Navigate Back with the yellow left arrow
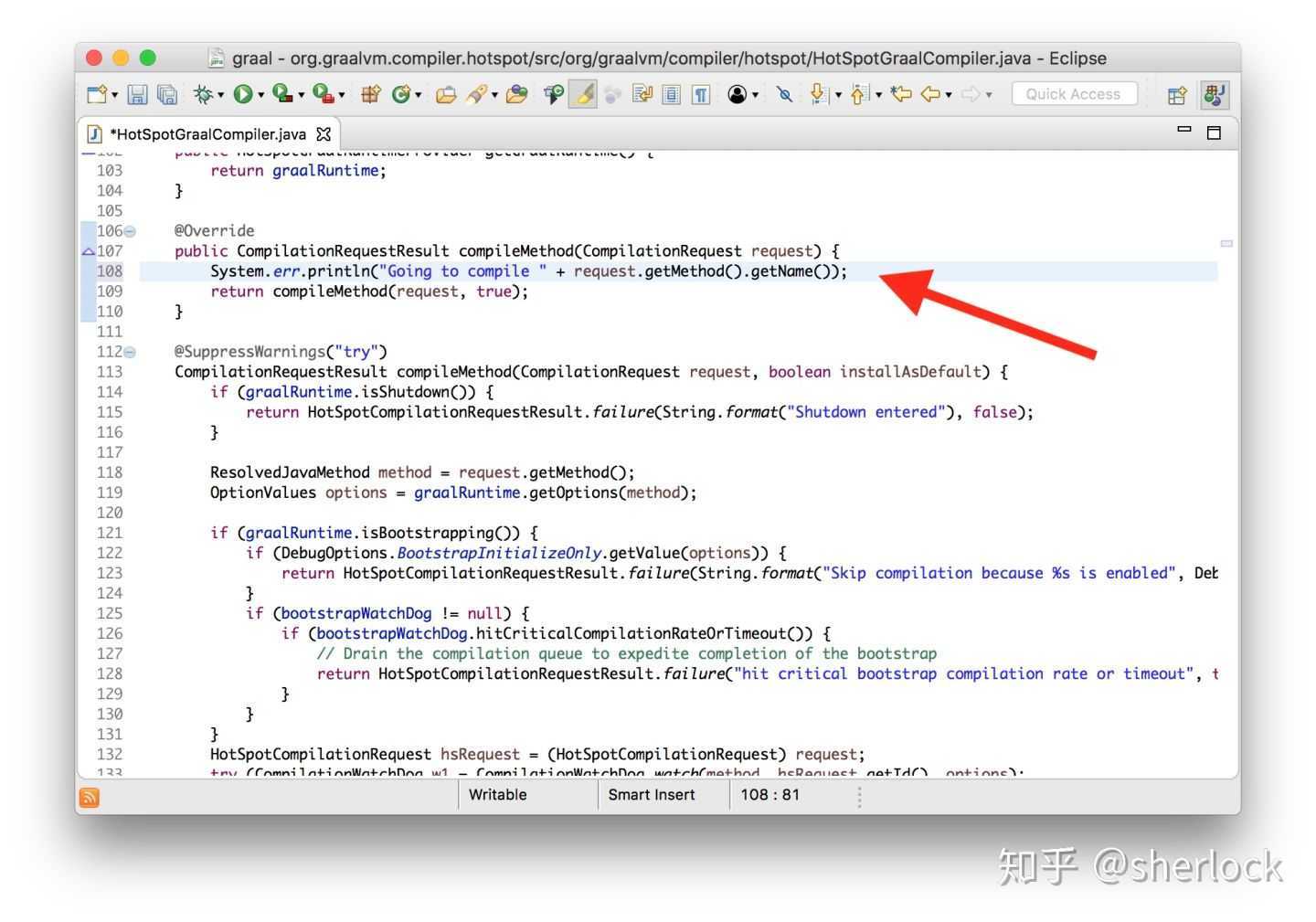Screen dimensions: 1316x922 [931, 94]
